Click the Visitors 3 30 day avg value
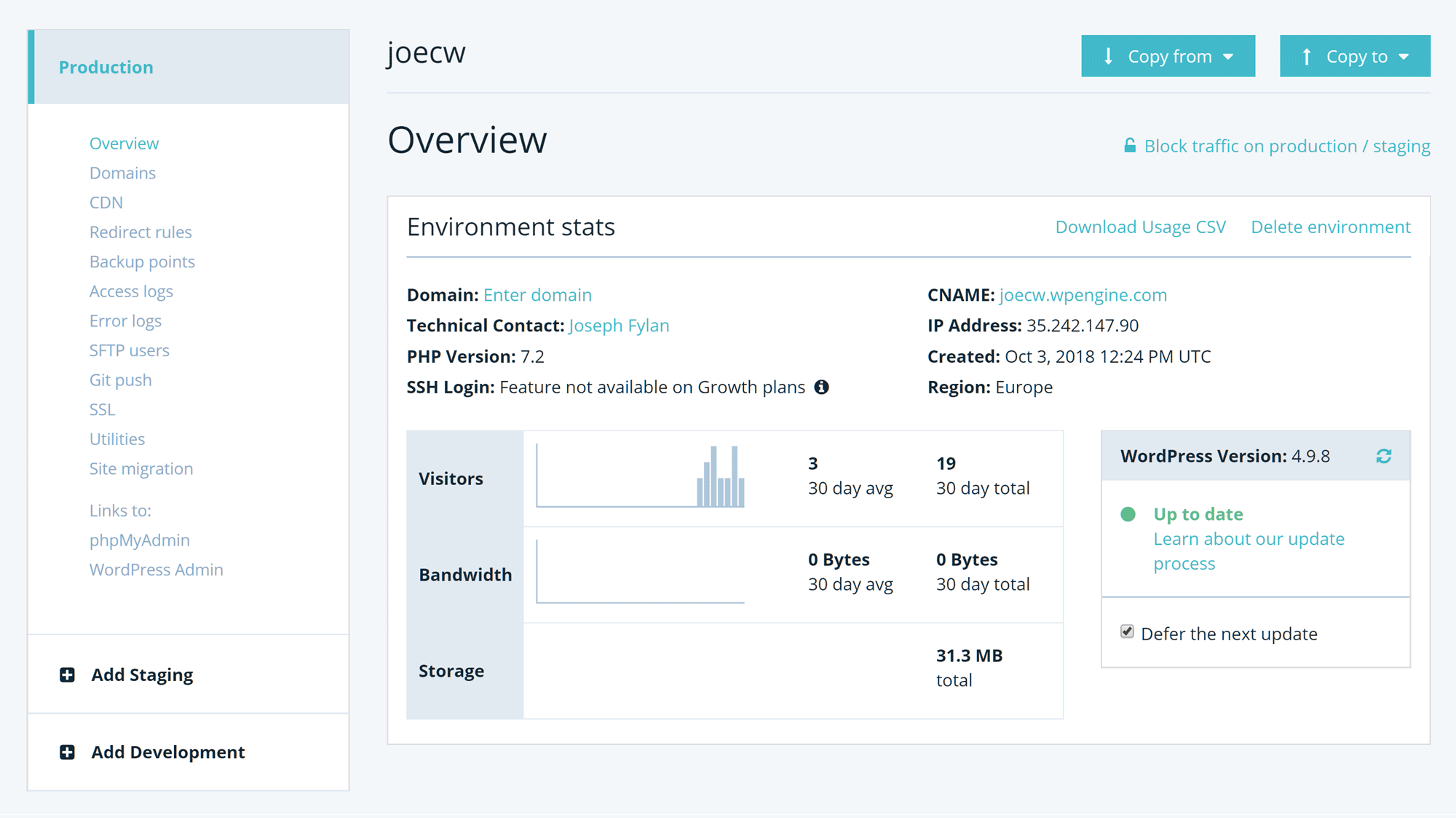The height and width of the screenshot is (818, 1456). (x=850, y=476)
